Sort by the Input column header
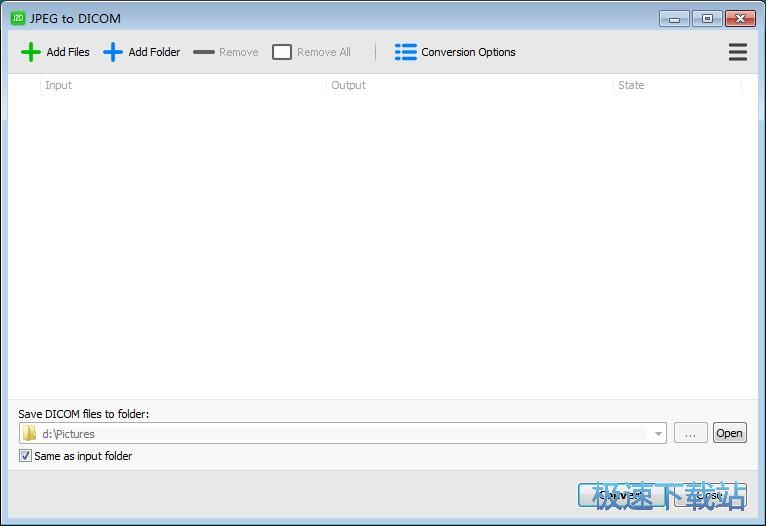This screenshot has width=766, height=526. (x=183, y=85)
